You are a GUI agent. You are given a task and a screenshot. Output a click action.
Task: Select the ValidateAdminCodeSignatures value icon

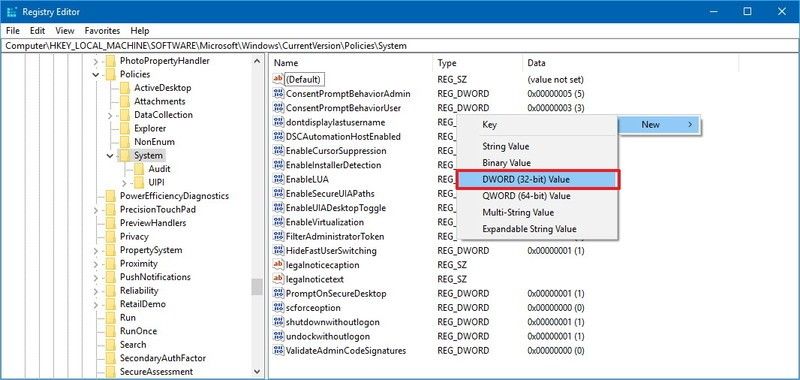(x=279, y=350)
